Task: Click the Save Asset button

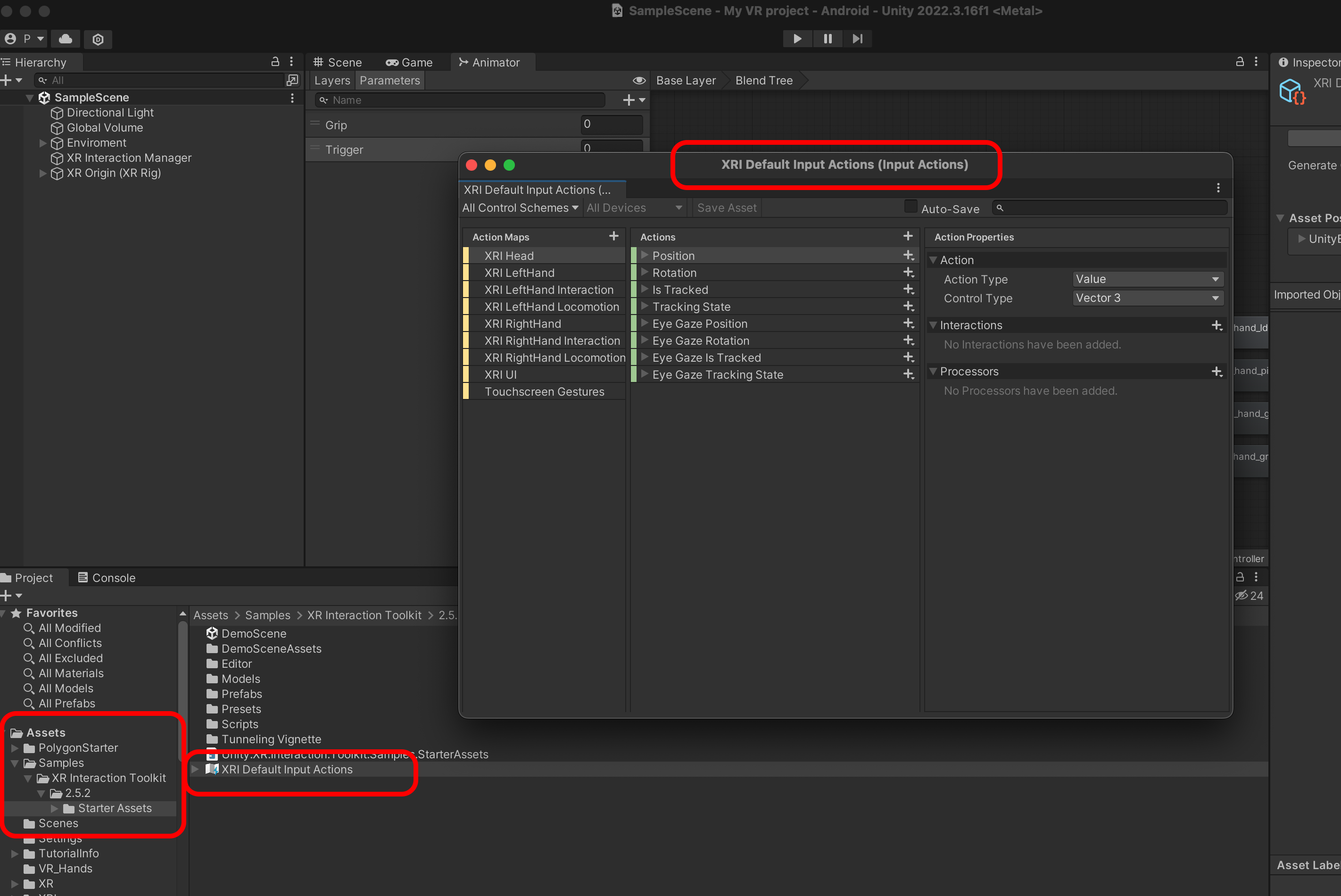Action: click(x=726, y=208)
